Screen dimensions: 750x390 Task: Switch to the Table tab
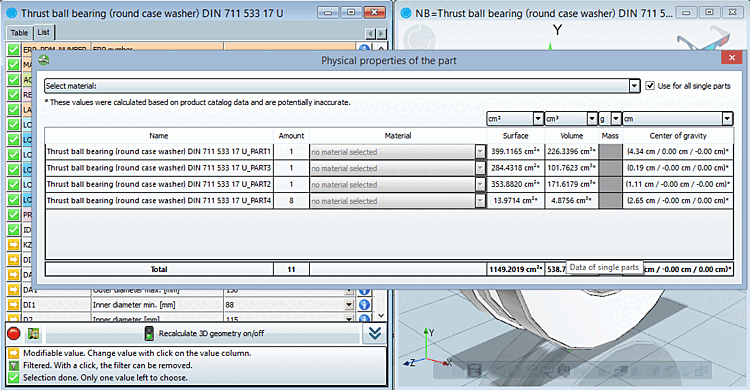[x=19, y=33]
